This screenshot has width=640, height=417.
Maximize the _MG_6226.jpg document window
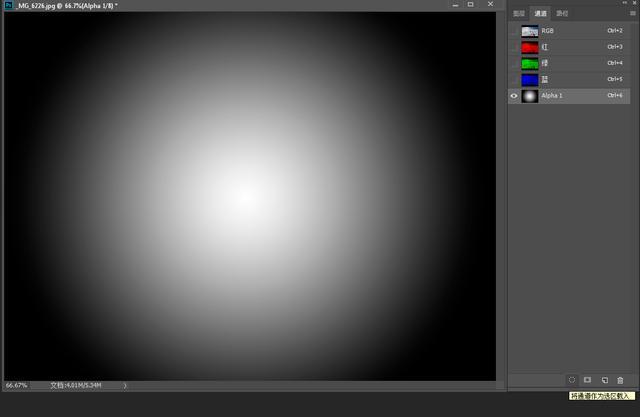471,4
